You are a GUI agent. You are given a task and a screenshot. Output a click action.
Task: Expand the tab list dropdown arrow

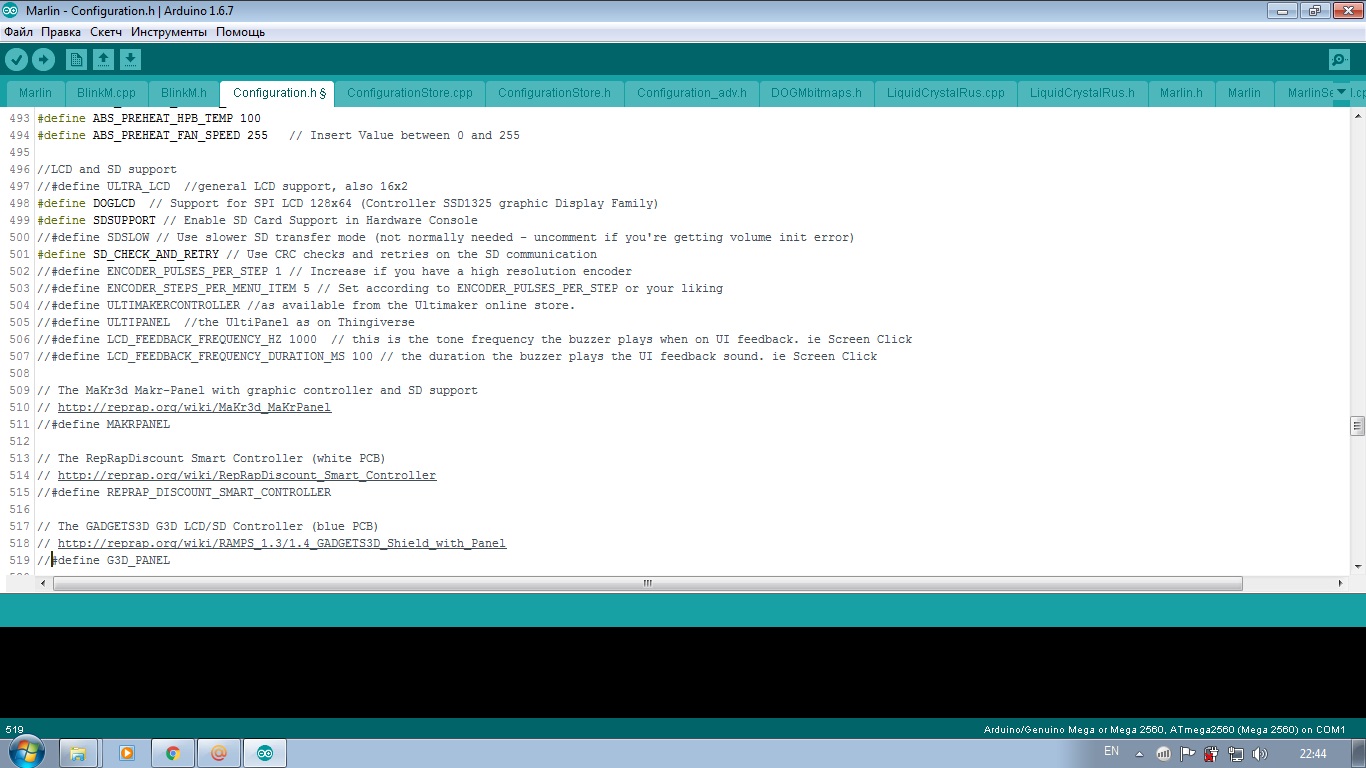[1341, 93]
